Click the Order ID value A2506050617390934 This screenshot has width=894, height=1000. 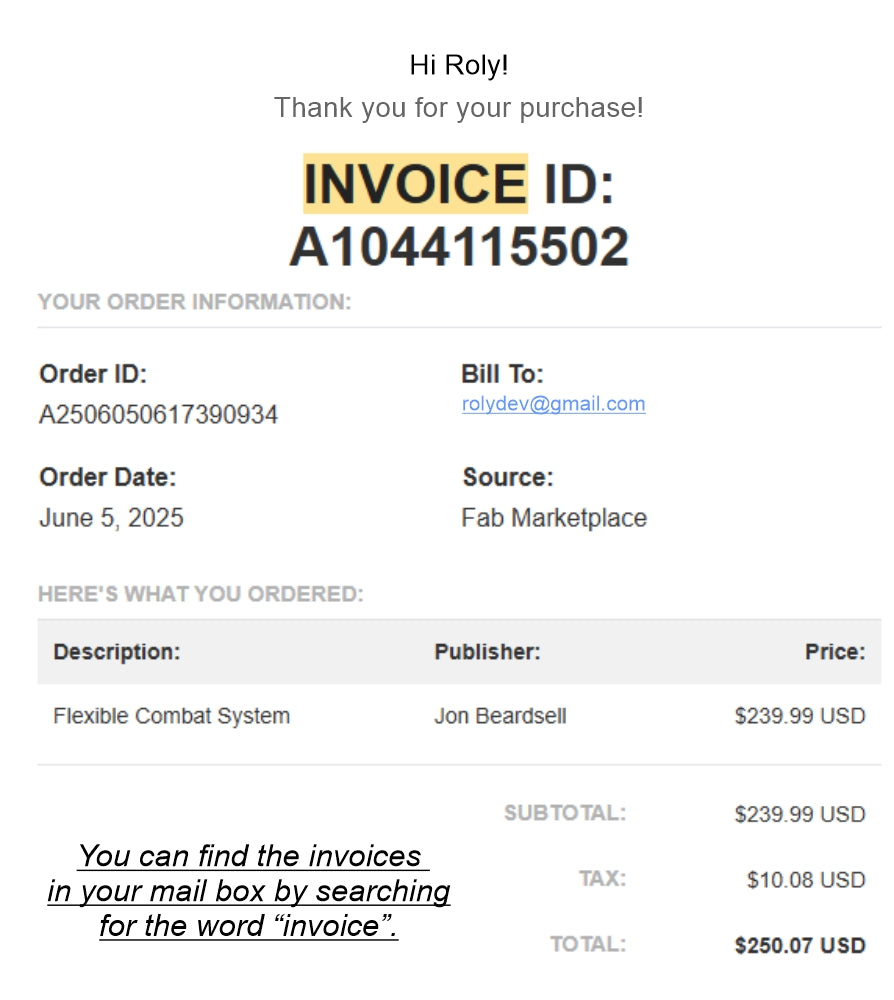[x=158, y=415]
